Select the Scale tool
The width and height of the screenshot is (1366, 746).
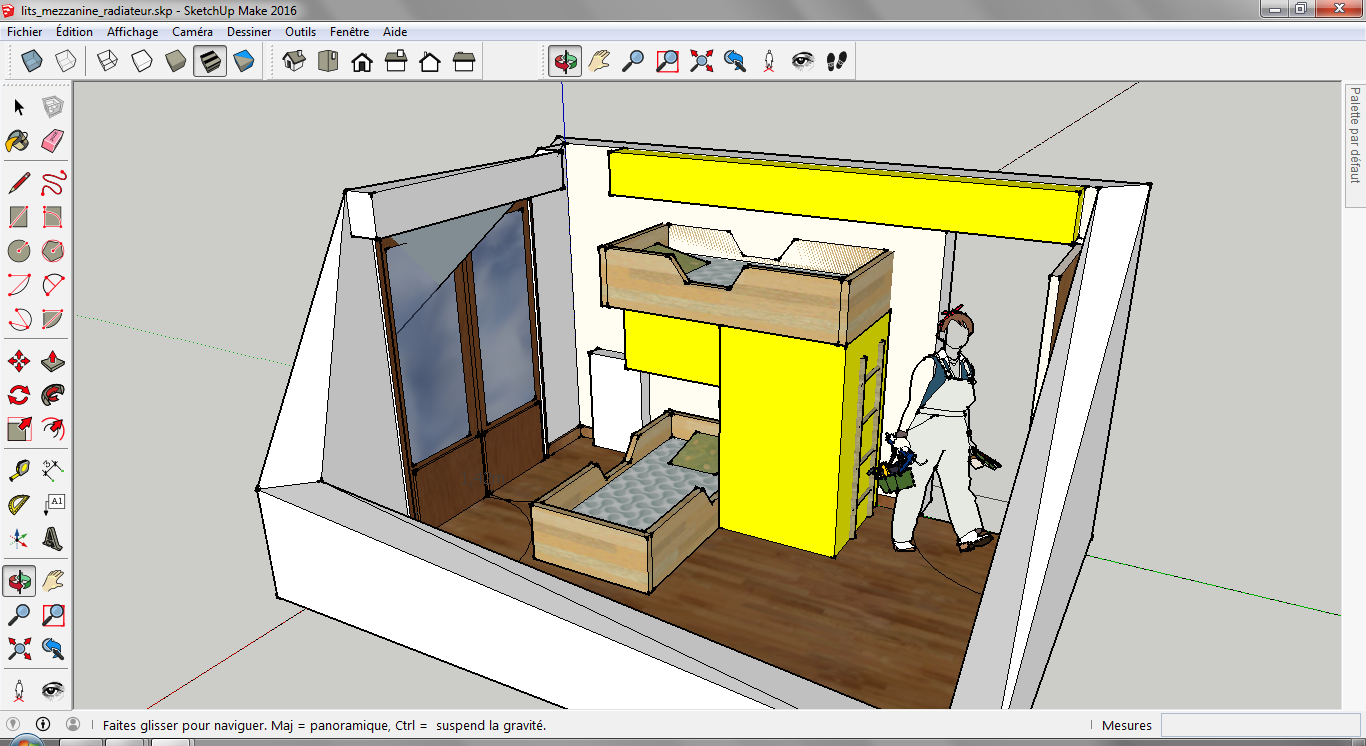(x=19, y=429)
